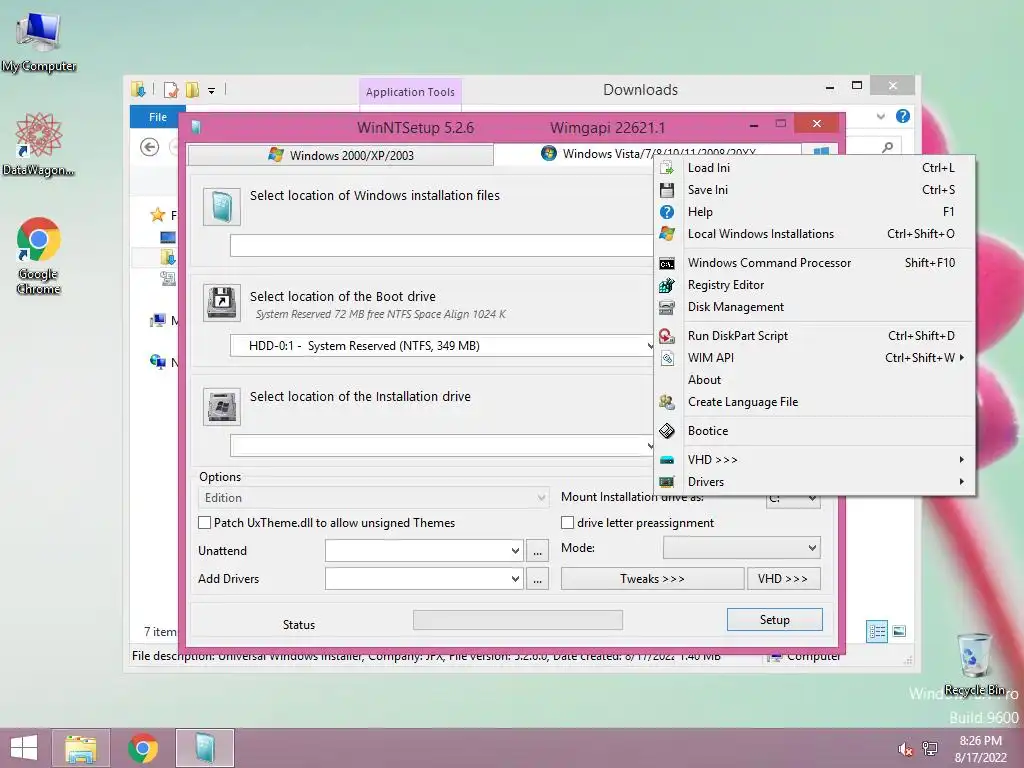Image resolution: width=1024 pixels, height=768 pixels.
Task: Toggle drive letter preassignment checkbox
Action: (x=568, y=522)
